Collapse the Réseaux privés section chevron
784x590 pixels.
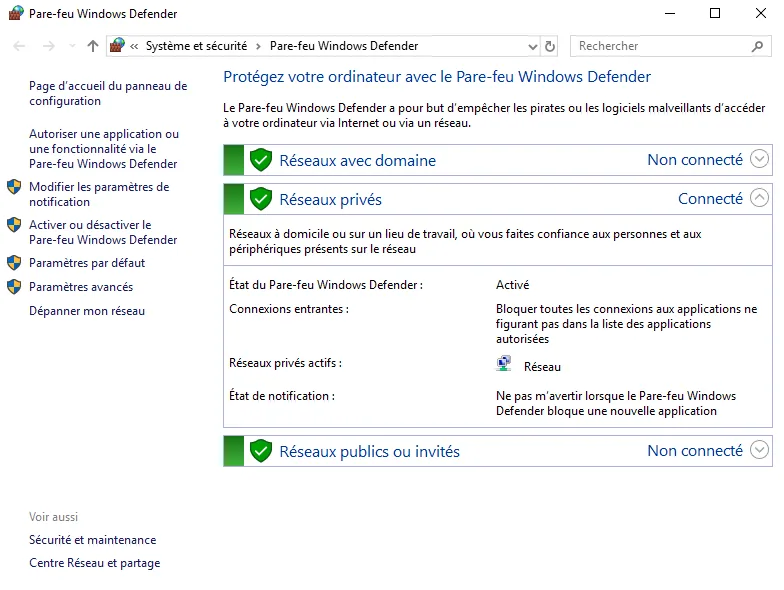coord(759,198)
